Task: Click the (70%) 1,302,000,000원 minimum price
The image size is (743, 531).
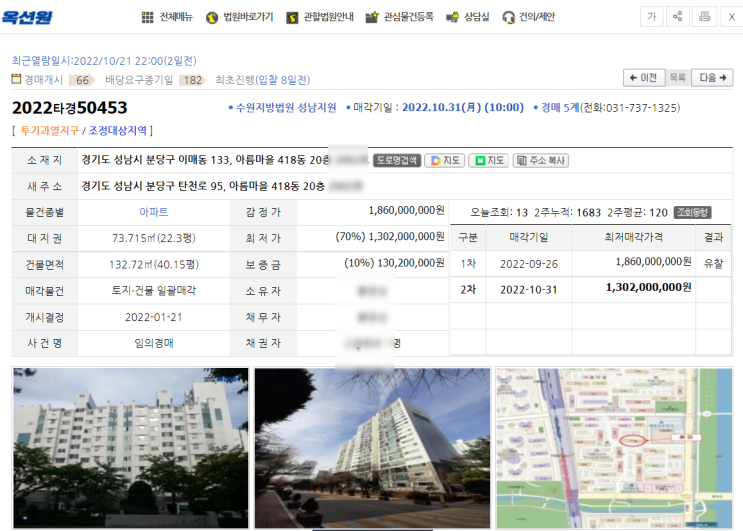Action: [390, 236]
